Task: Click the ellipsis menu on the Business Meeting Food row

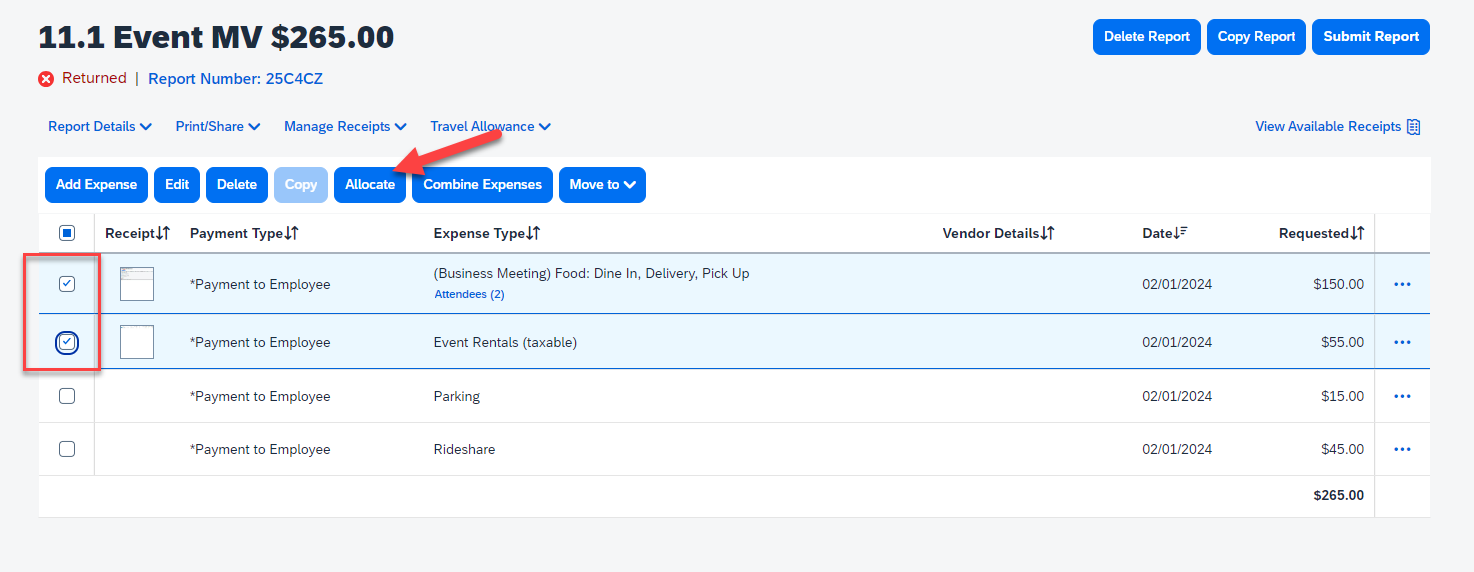Action: (1402, 284)
